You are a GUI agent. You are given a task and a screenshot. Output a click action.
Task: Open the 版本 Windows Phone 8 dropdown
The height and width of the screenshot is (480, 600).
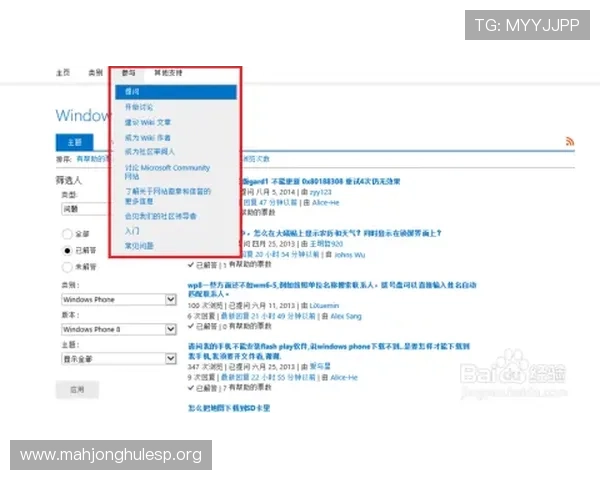(119, 329)
